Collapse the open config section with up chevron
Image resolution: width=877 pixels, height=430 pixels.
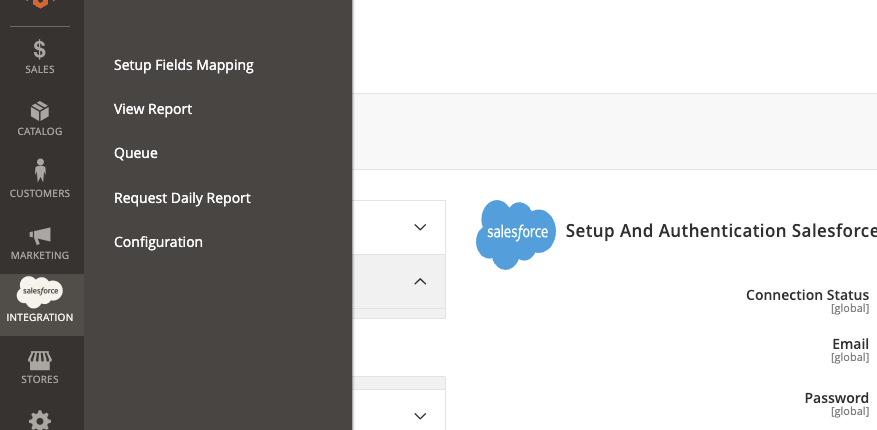[x=420, y=281]
